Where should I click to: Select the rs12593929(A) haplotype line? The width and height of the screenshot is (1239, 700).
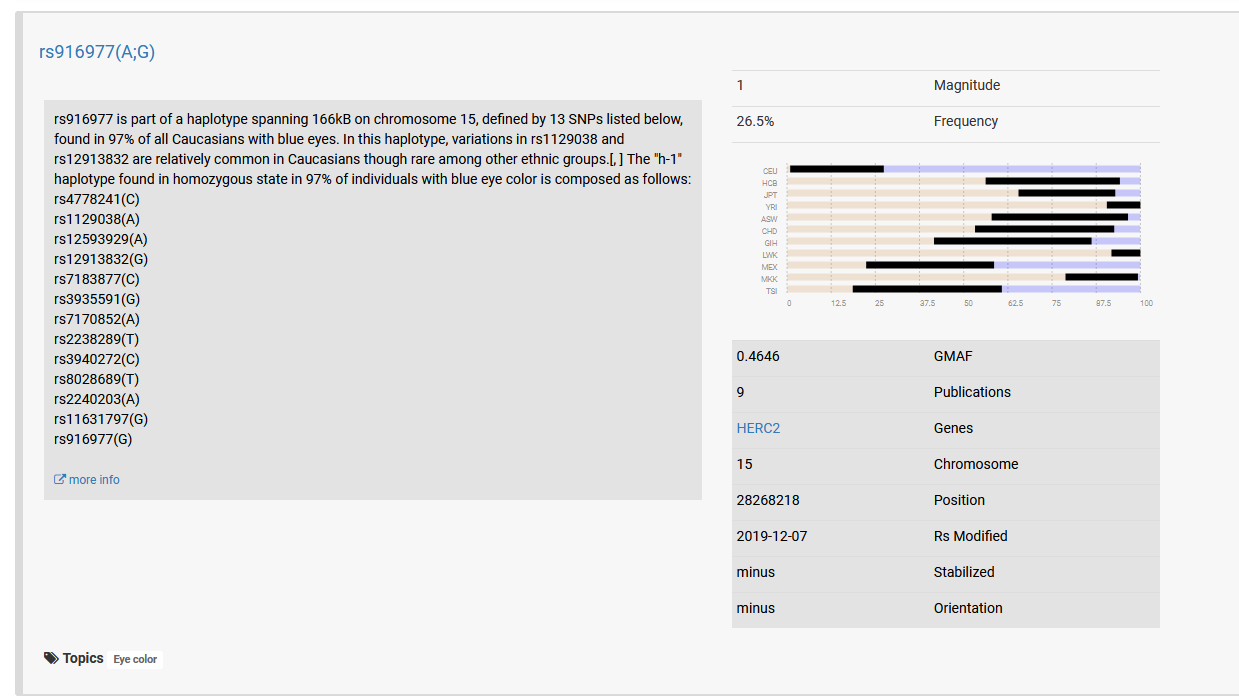(x=101, y=239)
